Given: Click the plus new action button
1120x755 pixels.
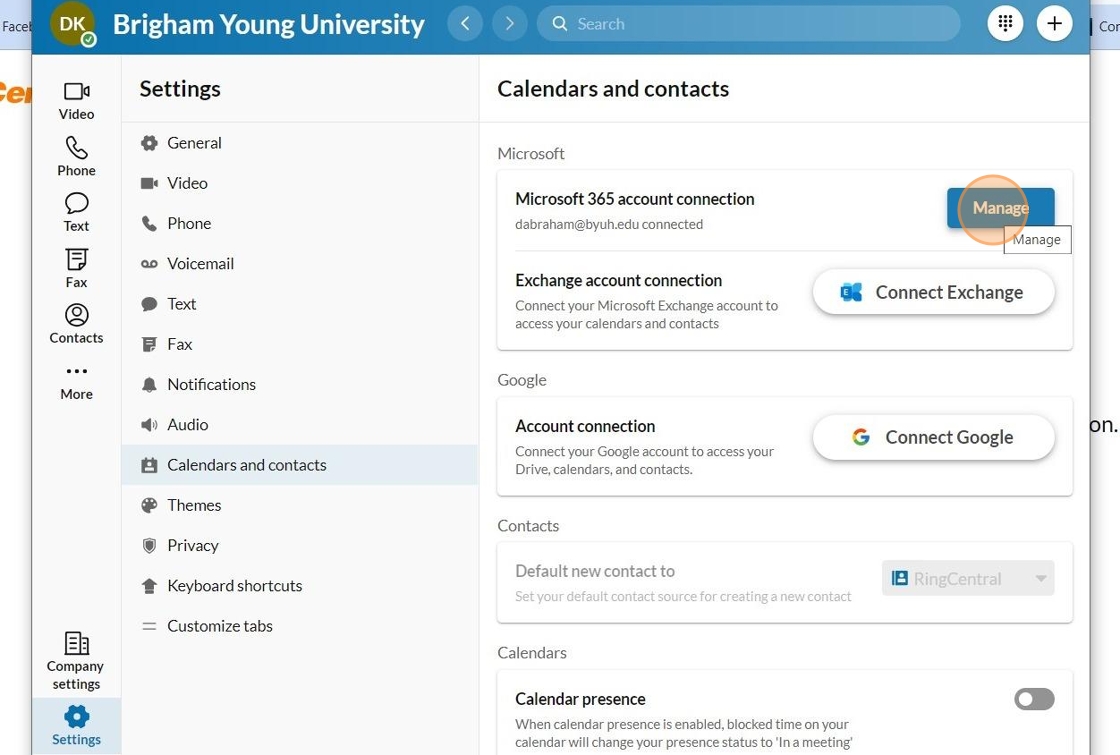Looking at the screenshot, I should point(1054,24).
